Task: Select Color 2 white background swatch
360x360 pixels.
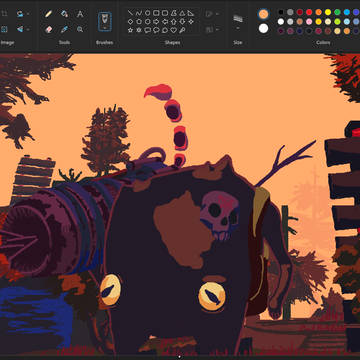Action: pyautogui.click(x=263, y=28)
